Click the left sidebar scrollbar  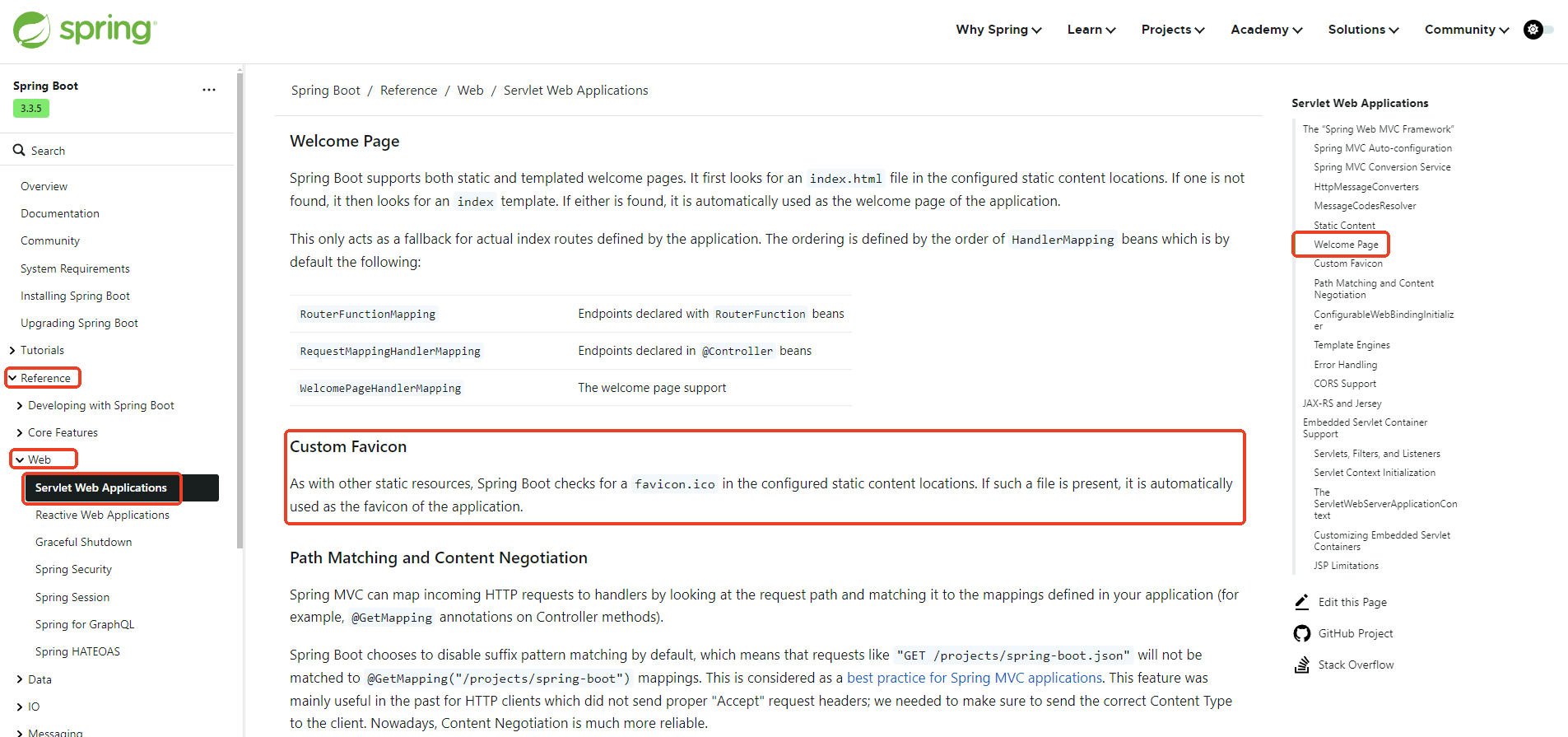[240, 309]
